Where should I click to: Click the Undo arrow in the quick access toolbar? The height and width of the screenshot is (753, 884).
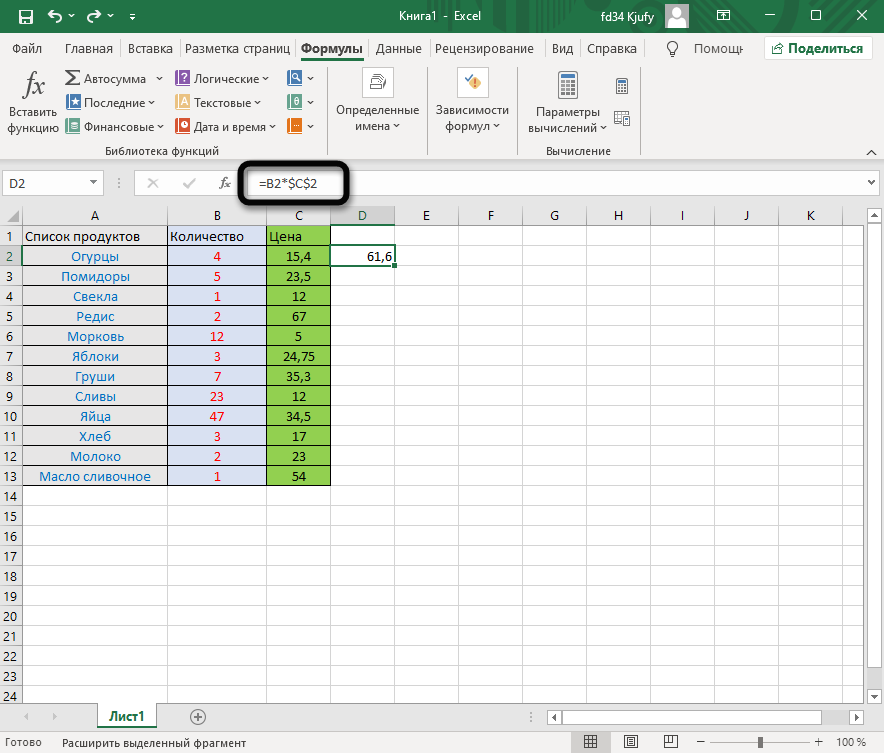click(54, 17)
